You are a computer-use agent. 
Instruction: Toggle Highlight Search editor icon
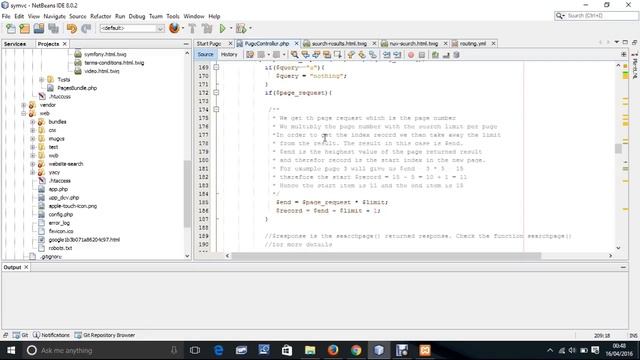[x=327, y=55]
